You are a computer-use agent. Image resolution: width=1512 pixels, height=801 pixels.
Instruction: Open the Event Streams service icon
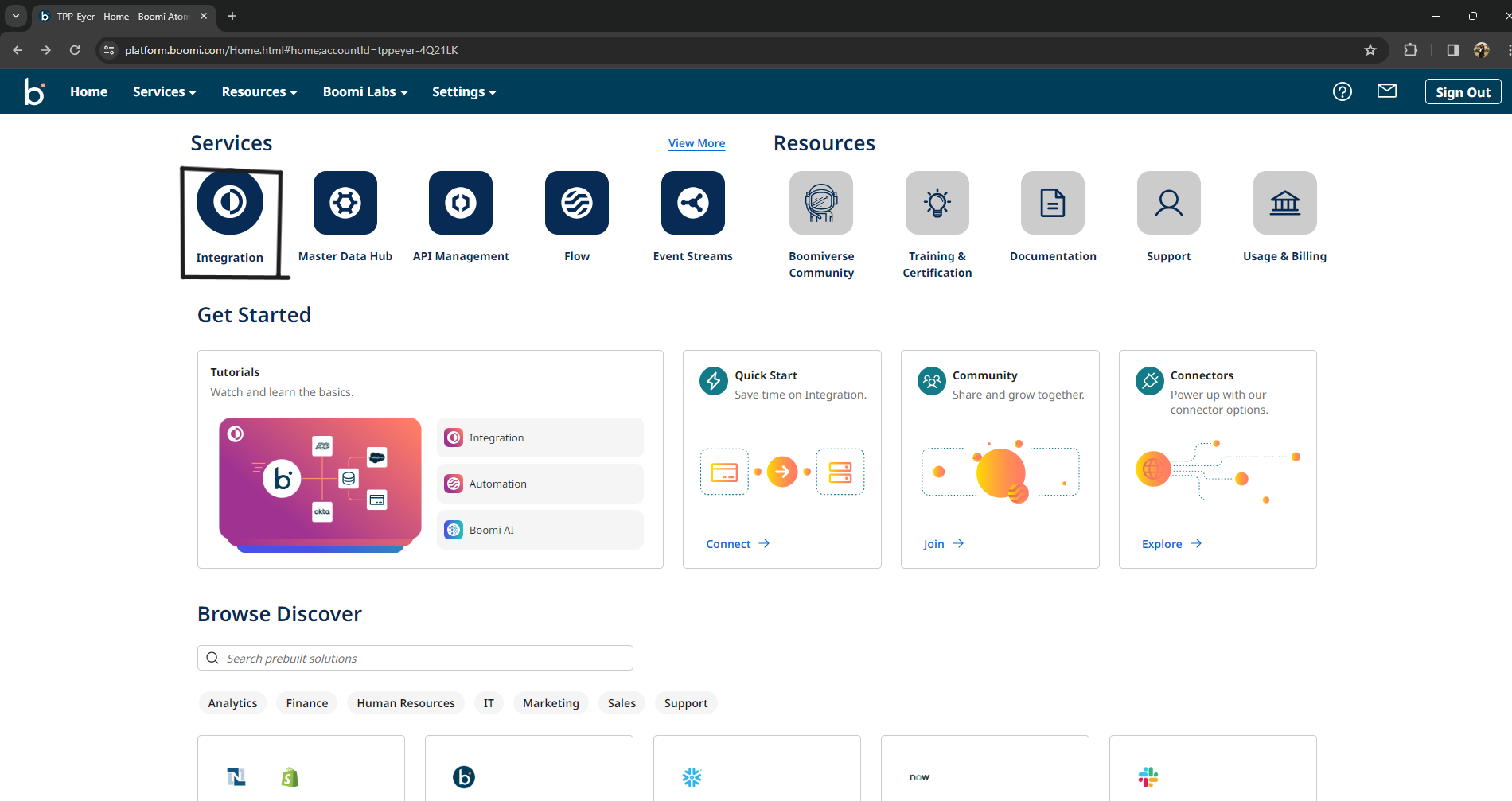point(692,202)
